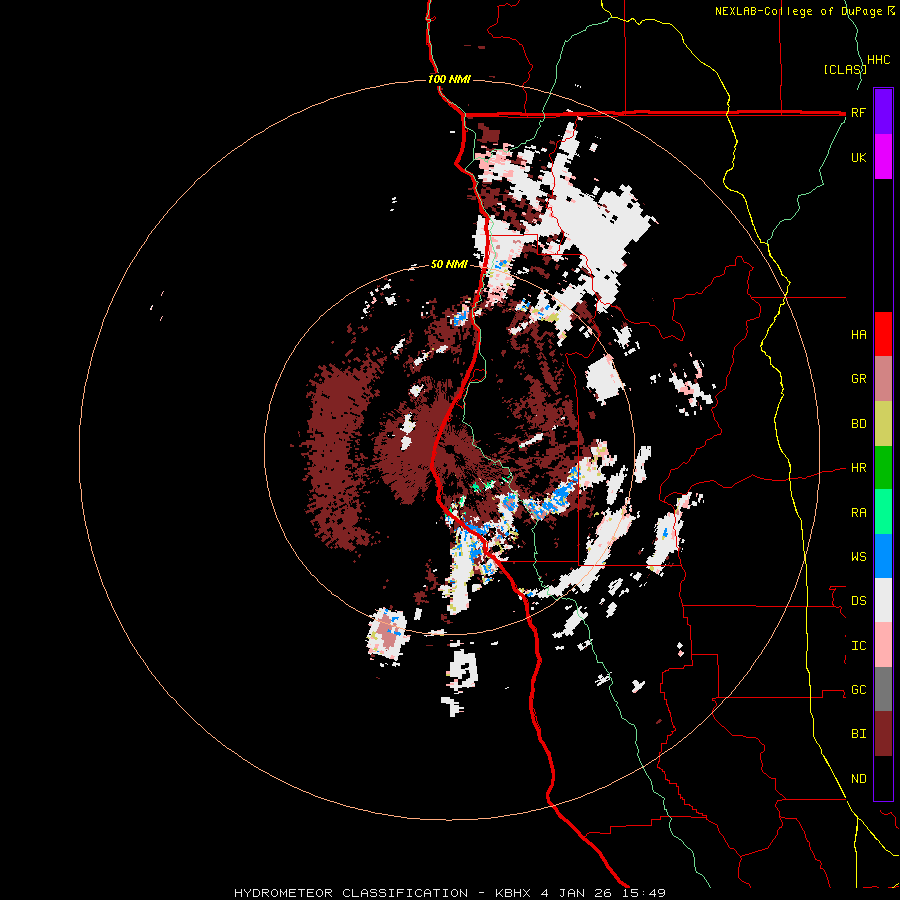The image size is (900, 900).
Task: Click the WS legend label
Action: 858,557
